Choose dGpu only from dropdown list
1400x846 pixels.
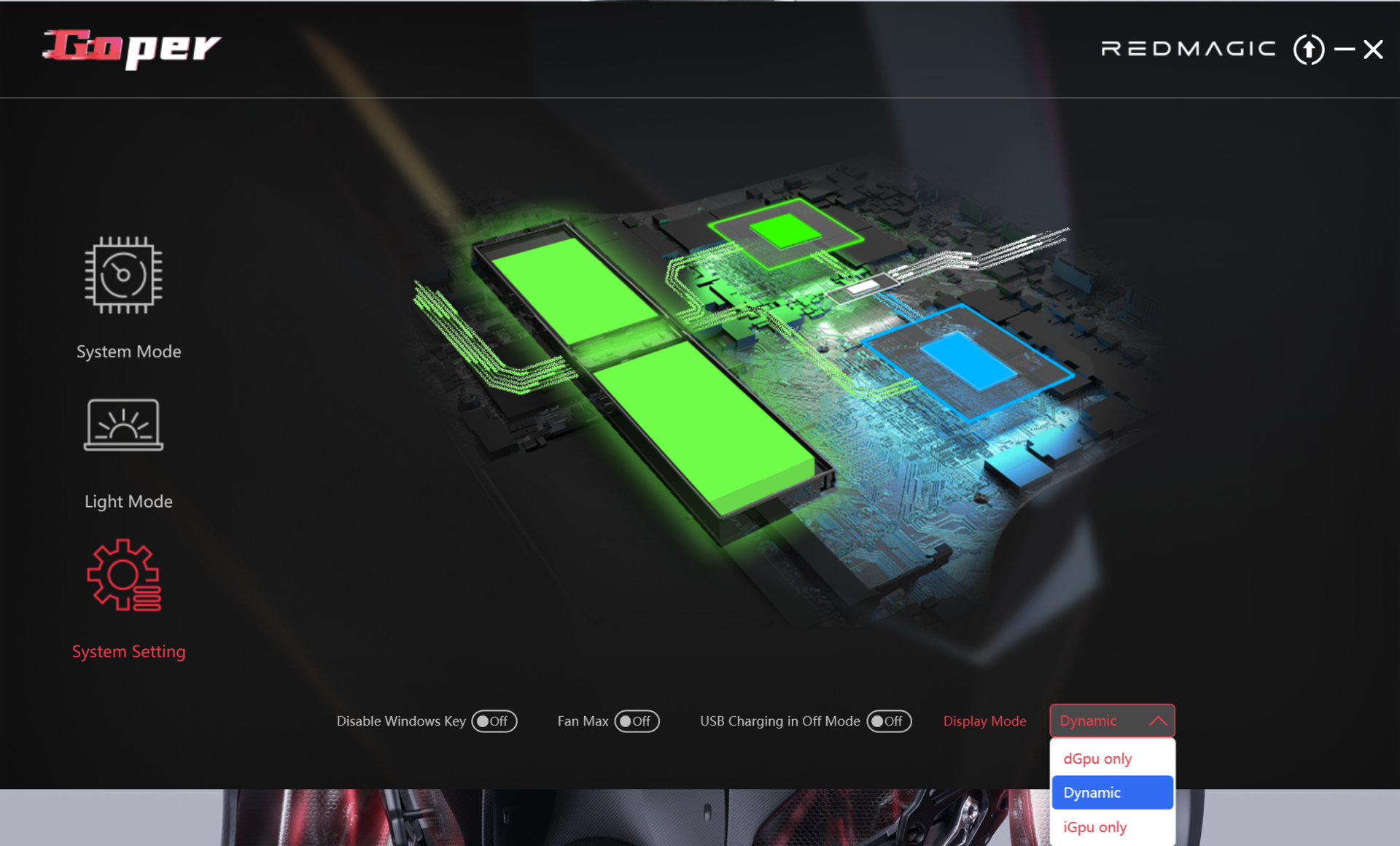[1097, 758]
